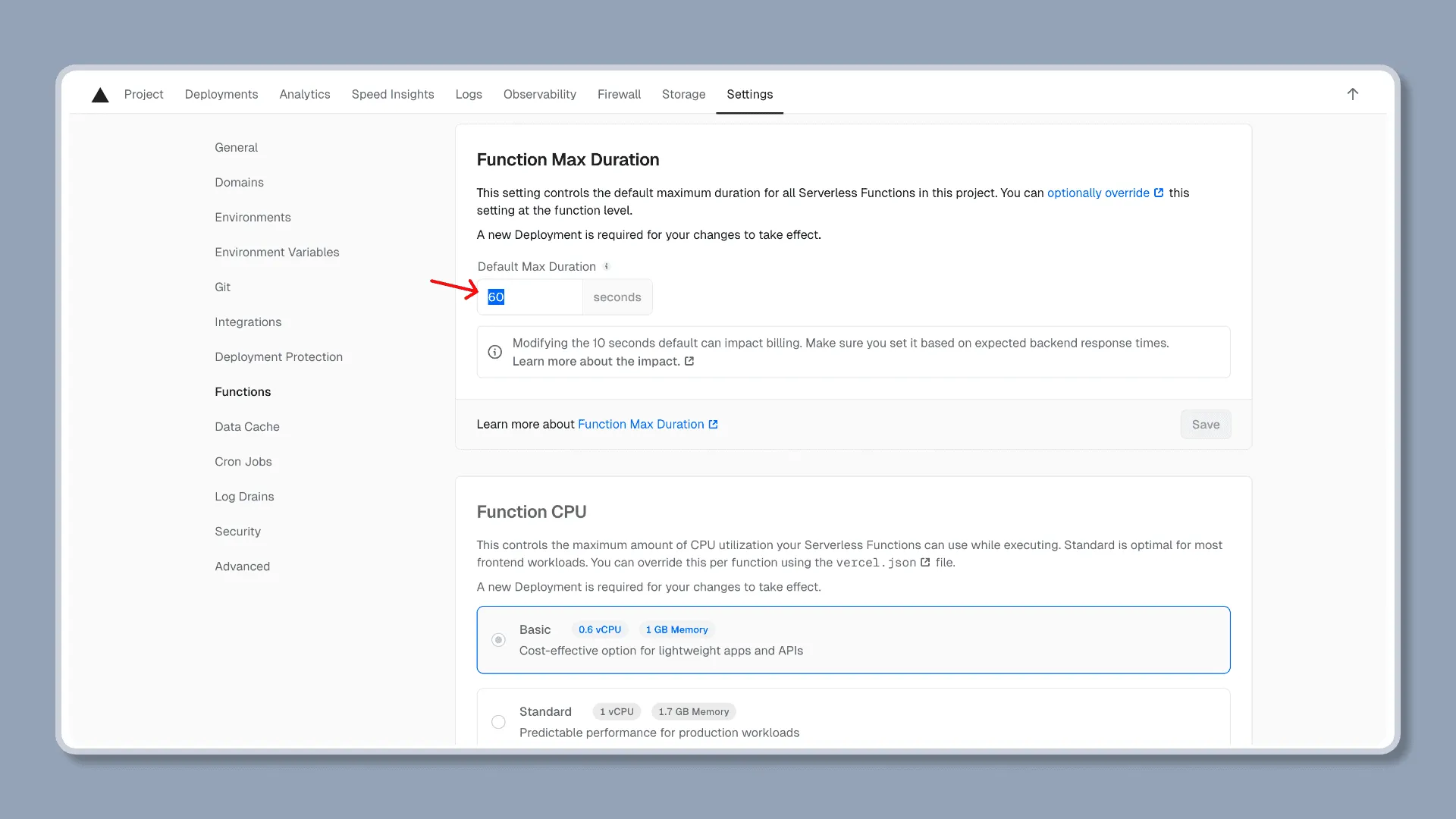1456x819 pixels.
Task: Click info icon beside Default Max Duration
Action: tap(607, 266)
